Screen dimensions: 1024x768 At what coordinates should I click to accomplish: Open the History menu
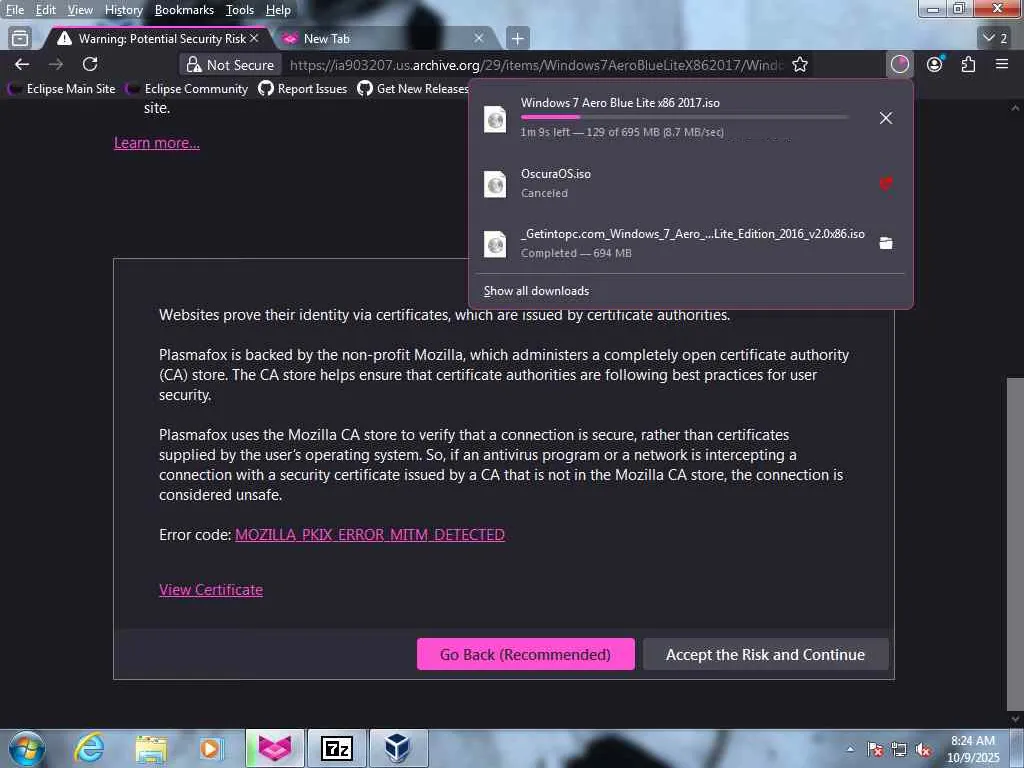[x=124, y=10]
